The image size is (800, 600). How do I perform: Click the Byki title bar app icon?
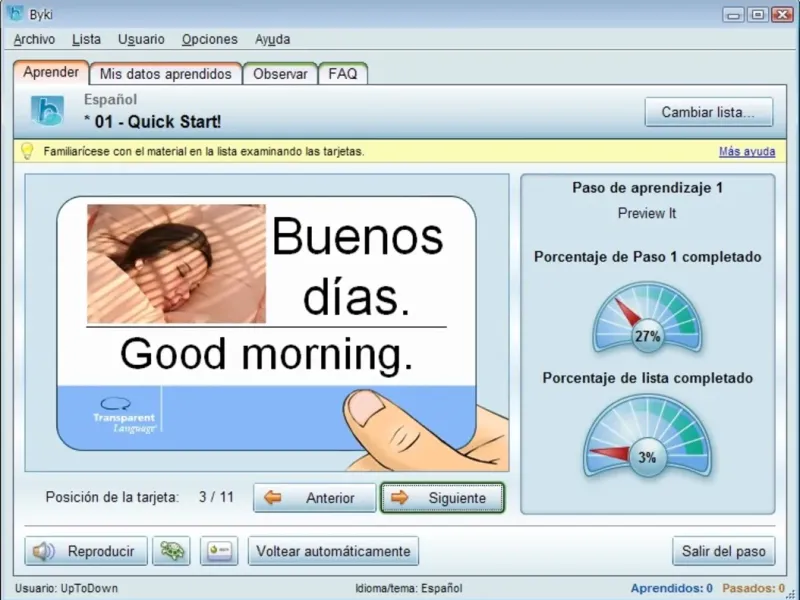[x=15, y=13]
